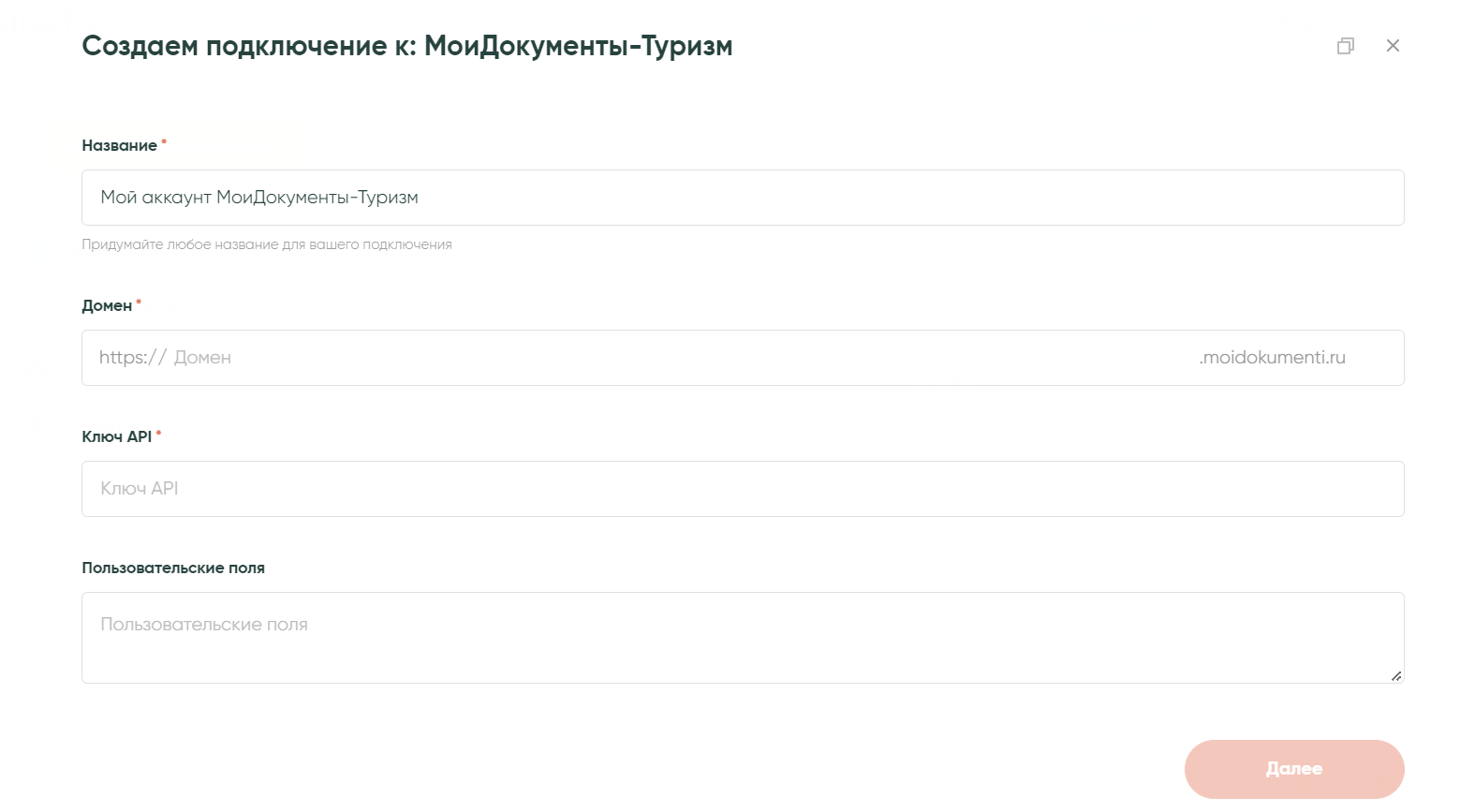Click the Пользовательские поля label

pyautogui.click(x=173, y=568)
